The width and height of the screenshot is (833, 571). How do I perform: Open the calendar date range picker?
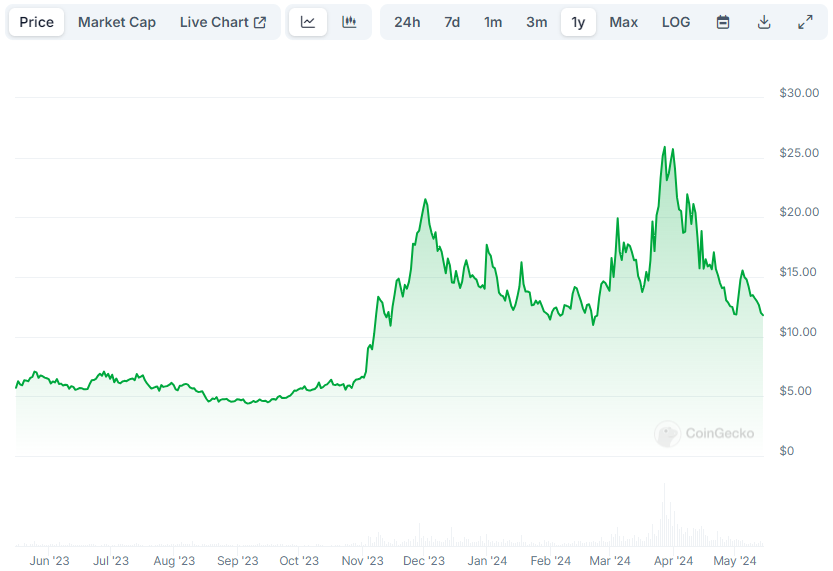pyautogui.click(x=722, y=22)
